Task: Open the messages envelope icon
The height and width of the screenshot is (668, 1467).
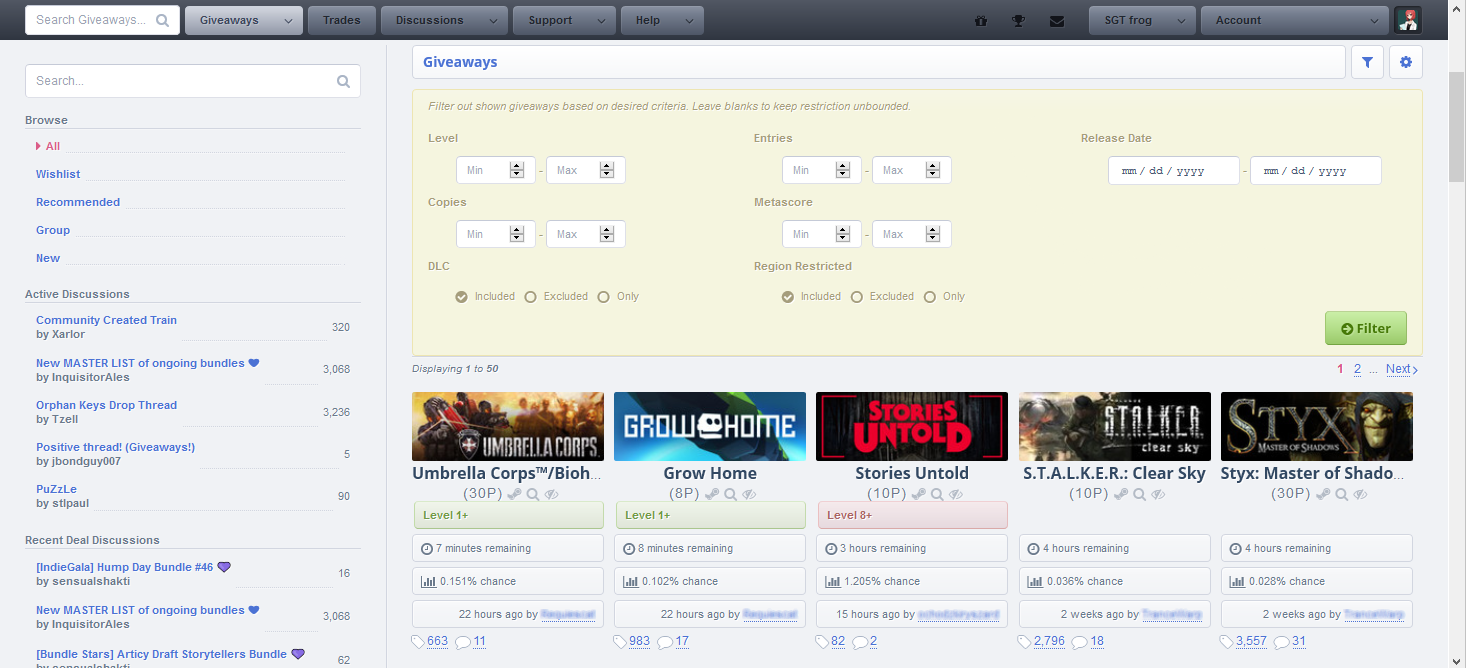Action: point(1057,20)
